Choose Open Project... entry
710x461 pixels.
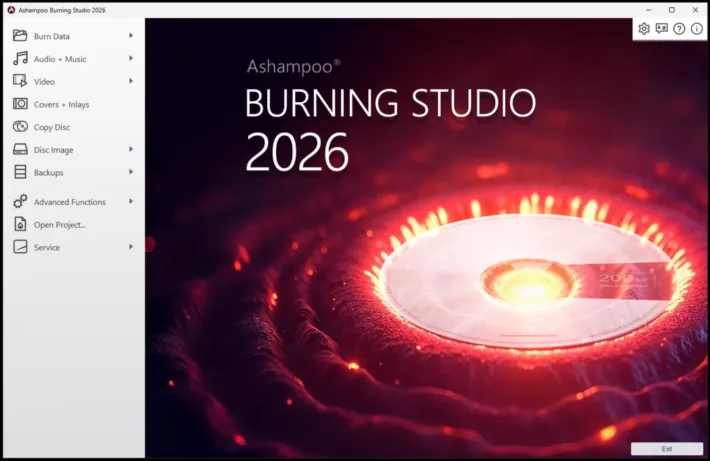tap(74, 225)
